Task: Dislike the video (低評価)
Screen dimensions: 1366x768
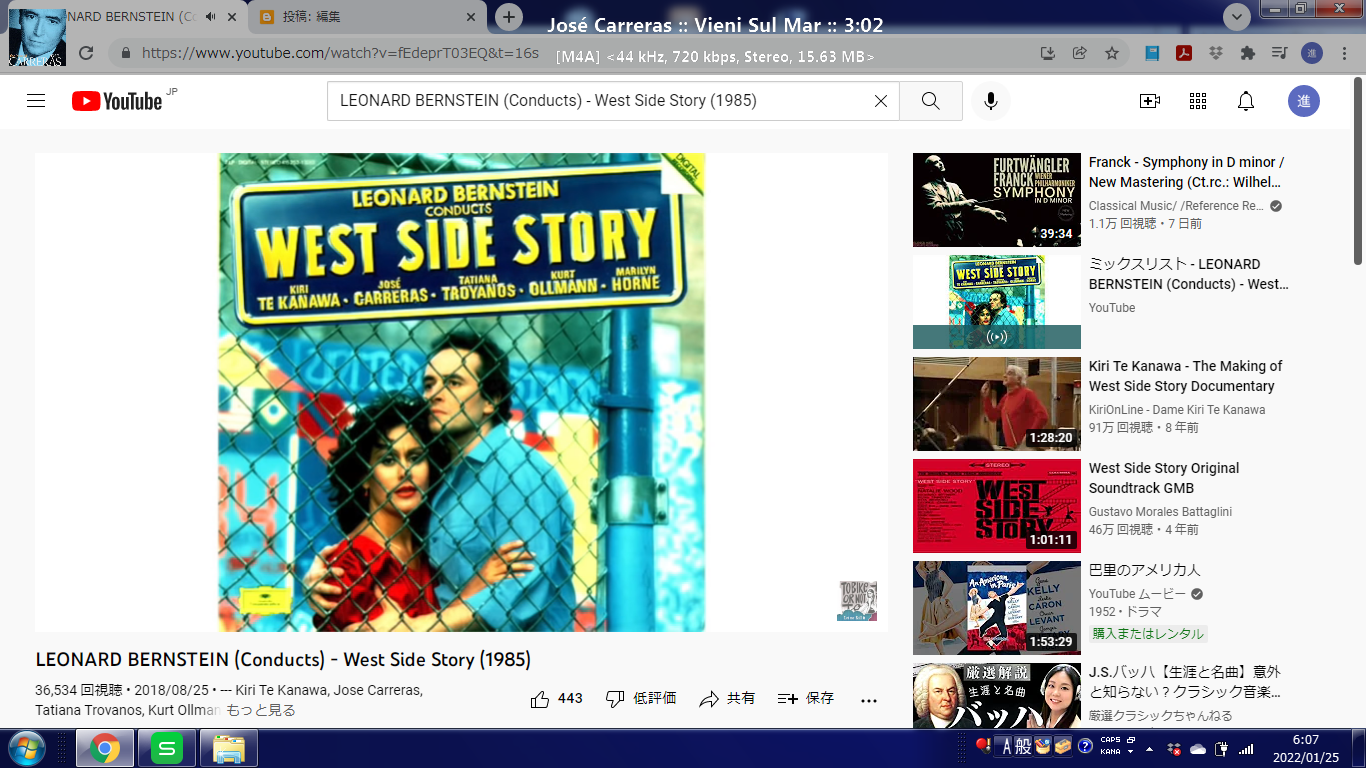Action: 641,699
